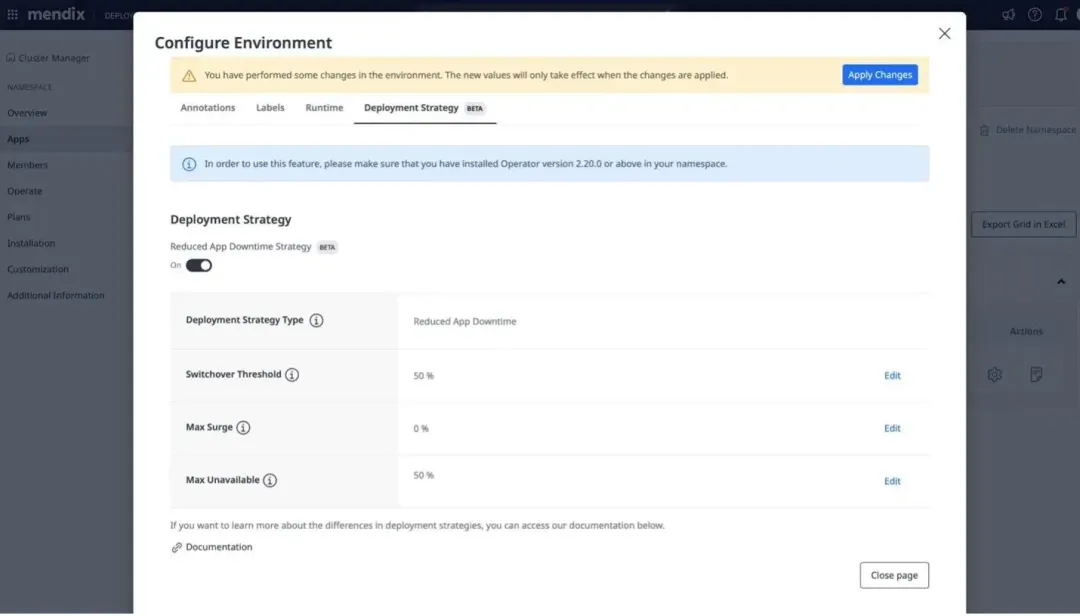Select the Deployment Strategy tab

click(x=425, y=108)
